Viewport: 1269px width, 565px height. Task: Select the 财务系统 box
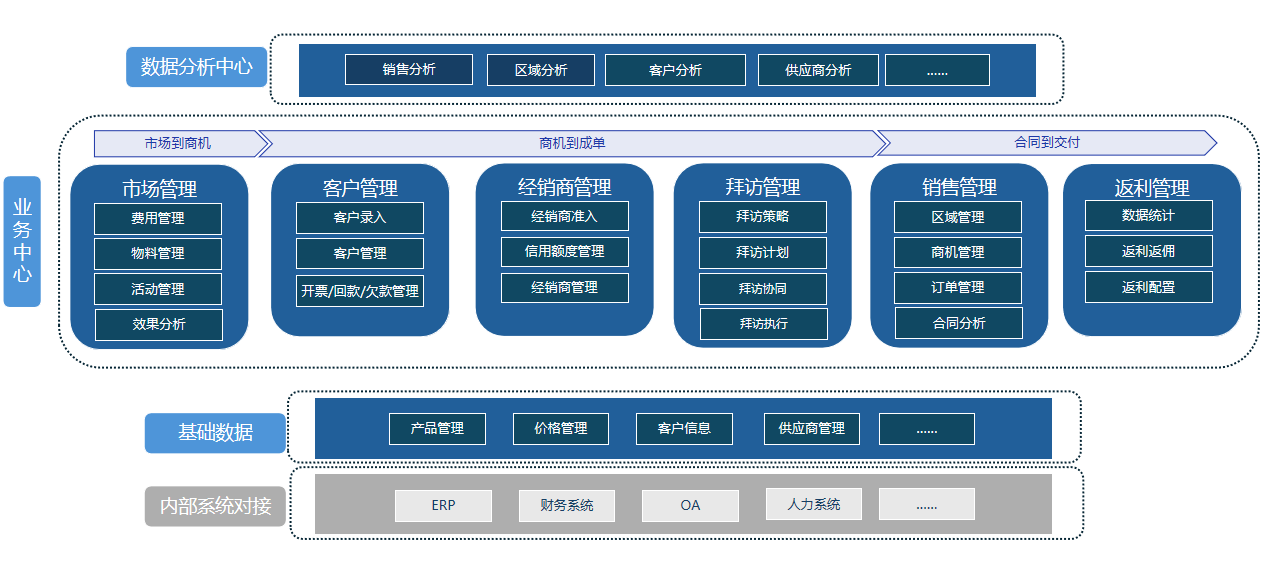coord(566,506)
